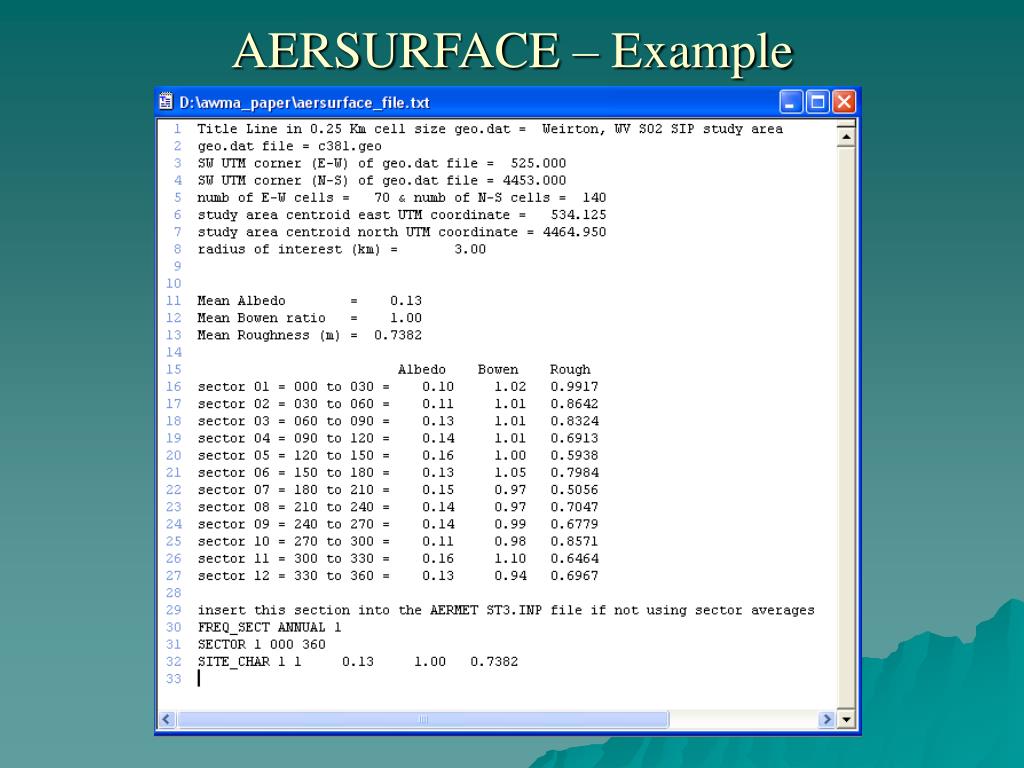This screenshot has width=1024, height=768.
Task: Click the 'Albedo' column header
Action: point(421,370)
